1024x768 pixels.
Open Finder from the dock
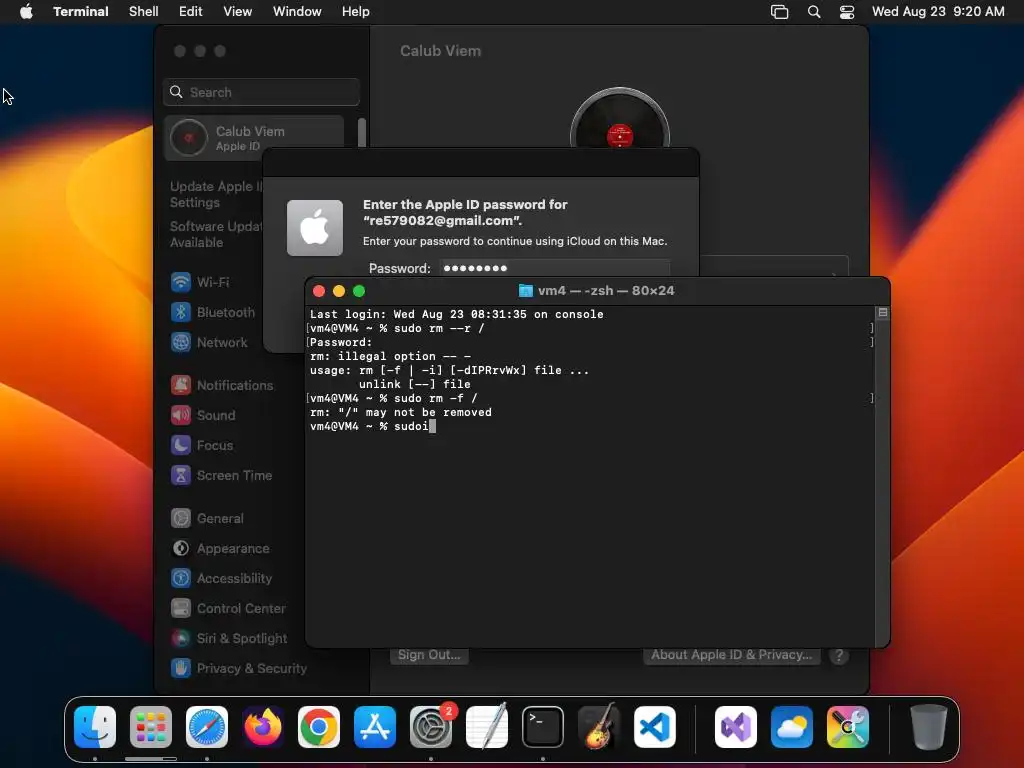click(x=95, y=727)
